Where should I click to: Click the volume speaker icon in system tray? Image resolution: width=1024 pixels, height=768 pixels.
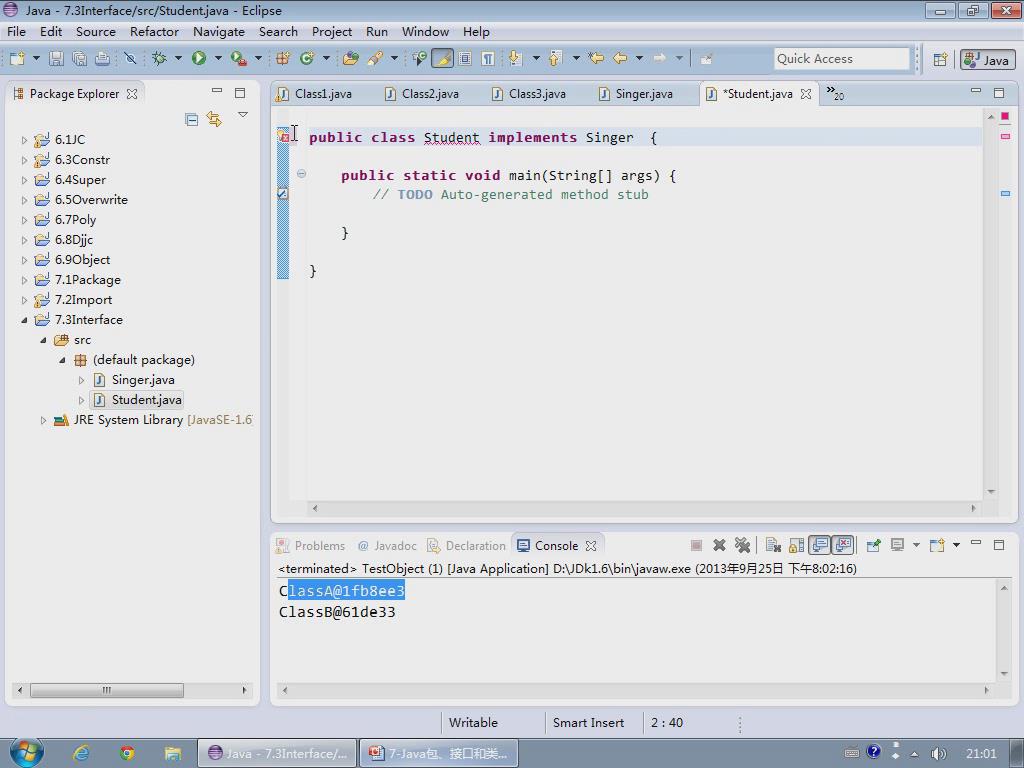(x=938, y=753)
